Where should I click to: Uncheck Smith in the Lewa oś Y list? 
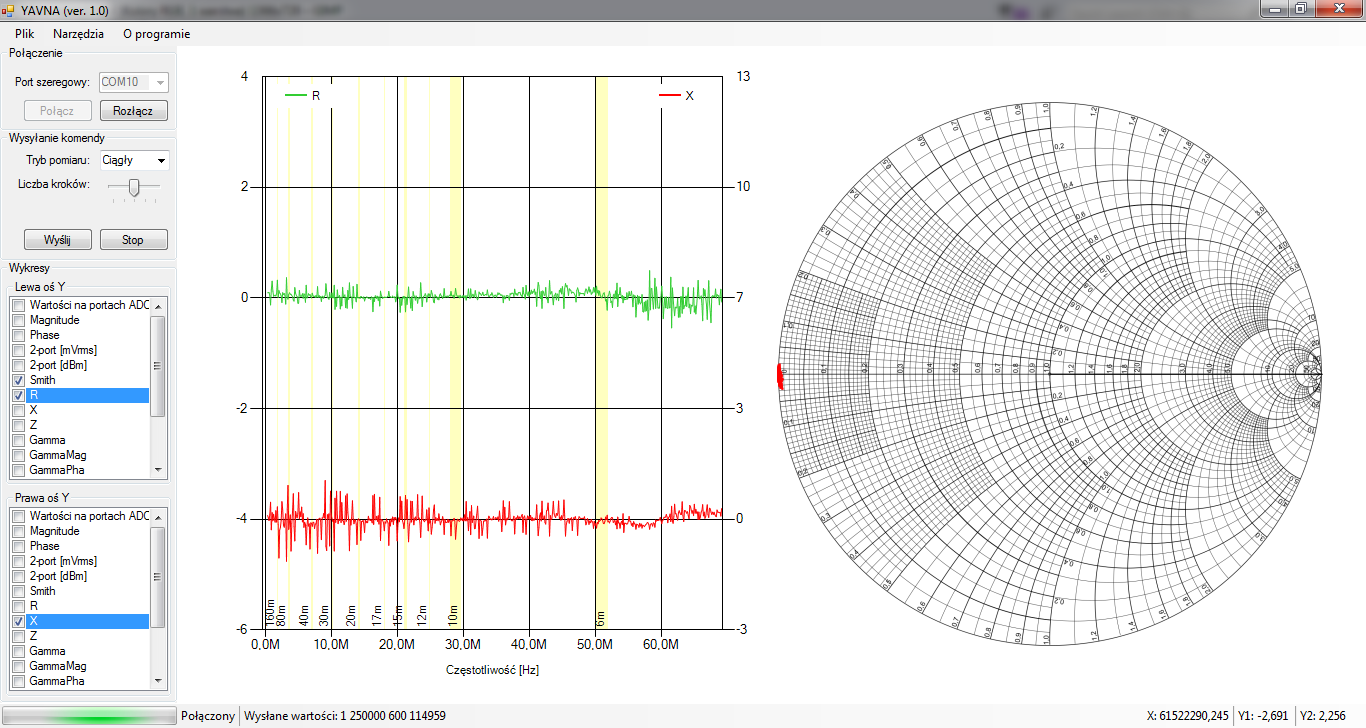tap(18, 381)
